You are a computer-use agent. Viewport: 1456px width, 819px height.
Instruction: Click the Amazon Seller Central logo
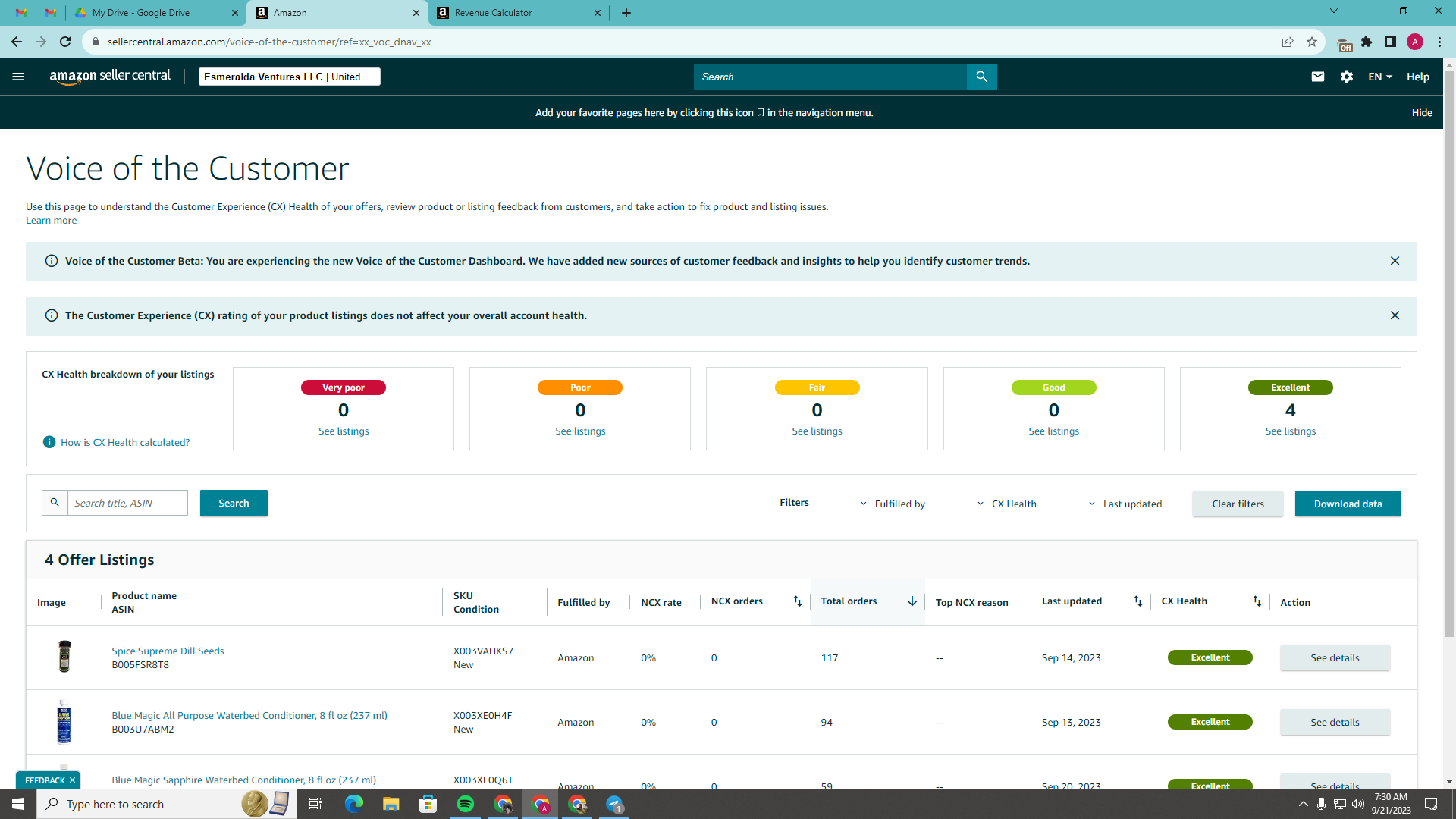pos(110,77)
